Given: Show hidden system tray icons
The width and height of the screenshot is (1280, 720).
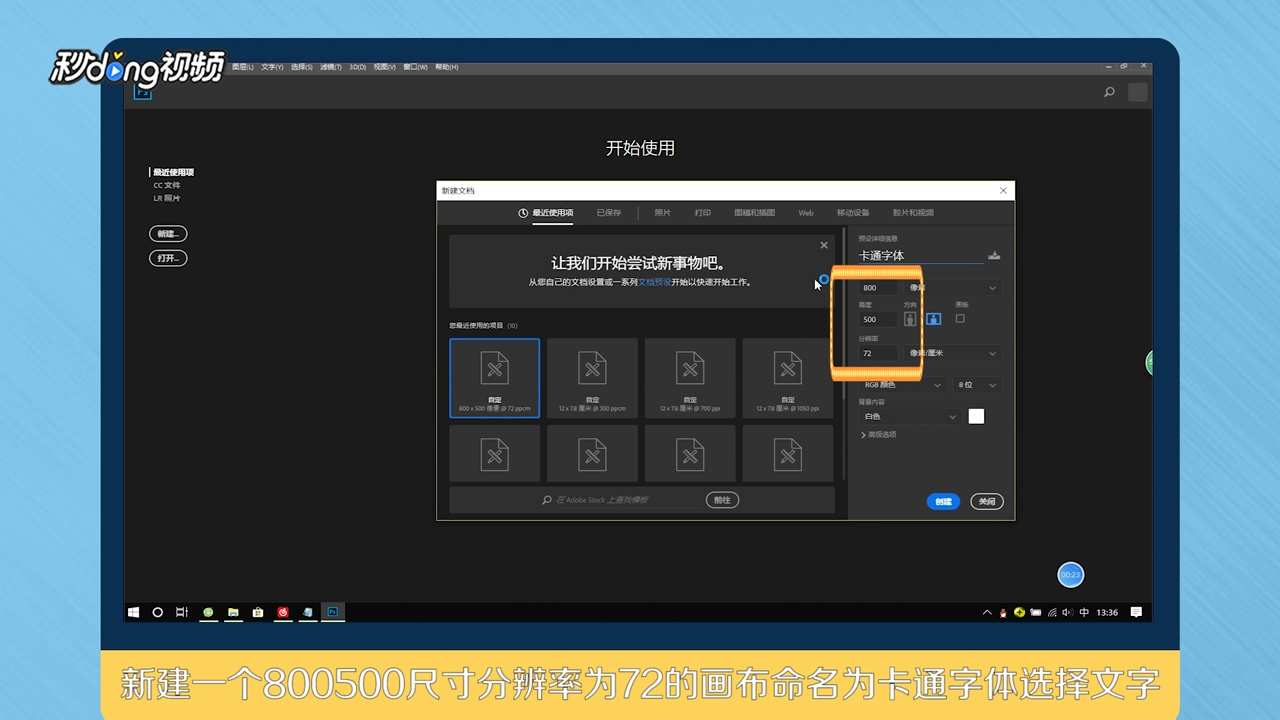Looking at the screenshot, I should click(988, 612).
